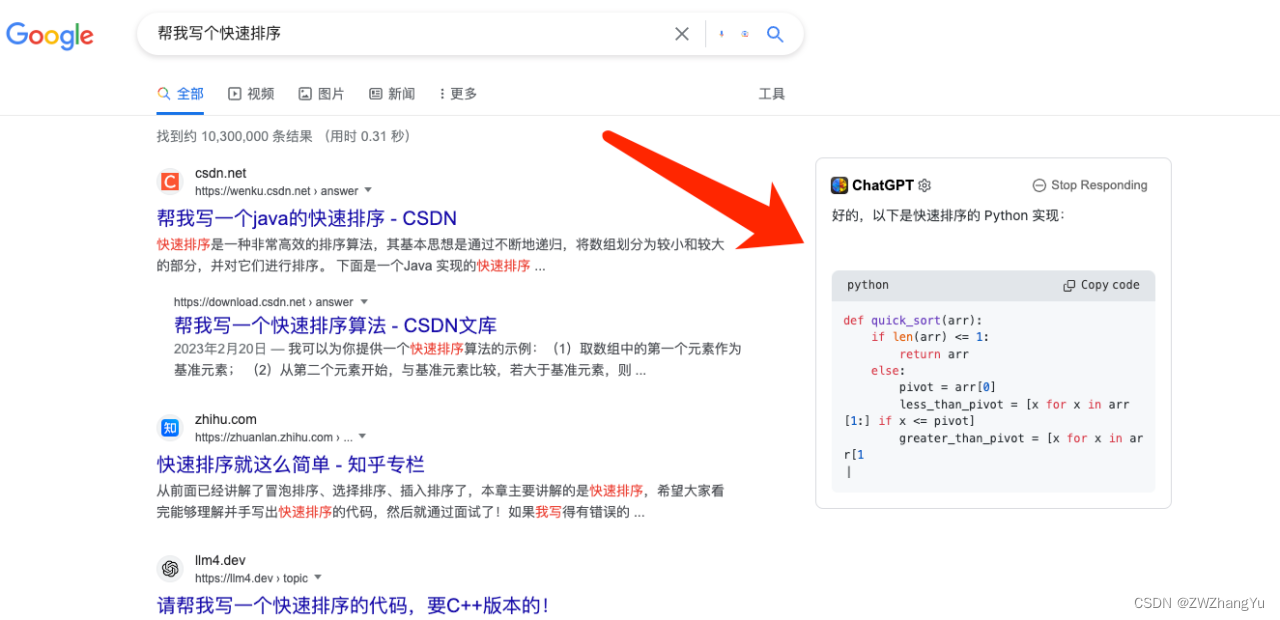Switch to the 图片 tab

pyautogui.click(x=321, y=94)
